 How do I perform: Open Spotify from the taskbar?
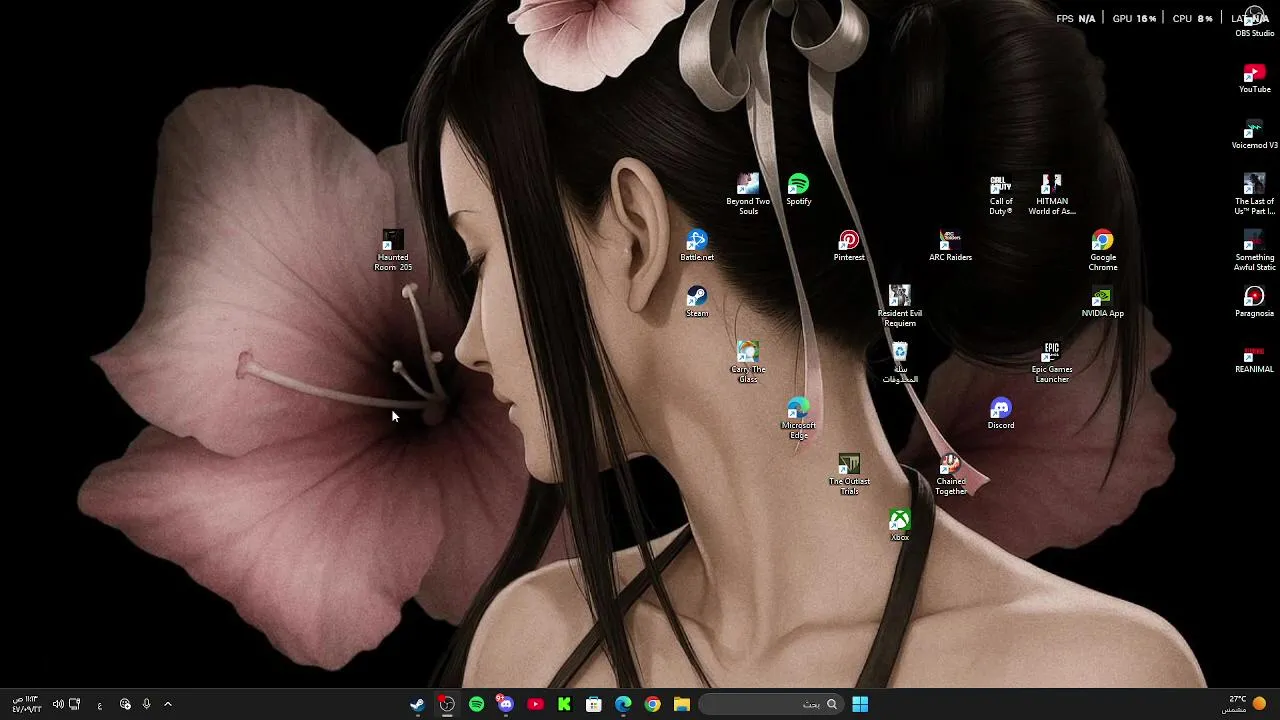476,704
